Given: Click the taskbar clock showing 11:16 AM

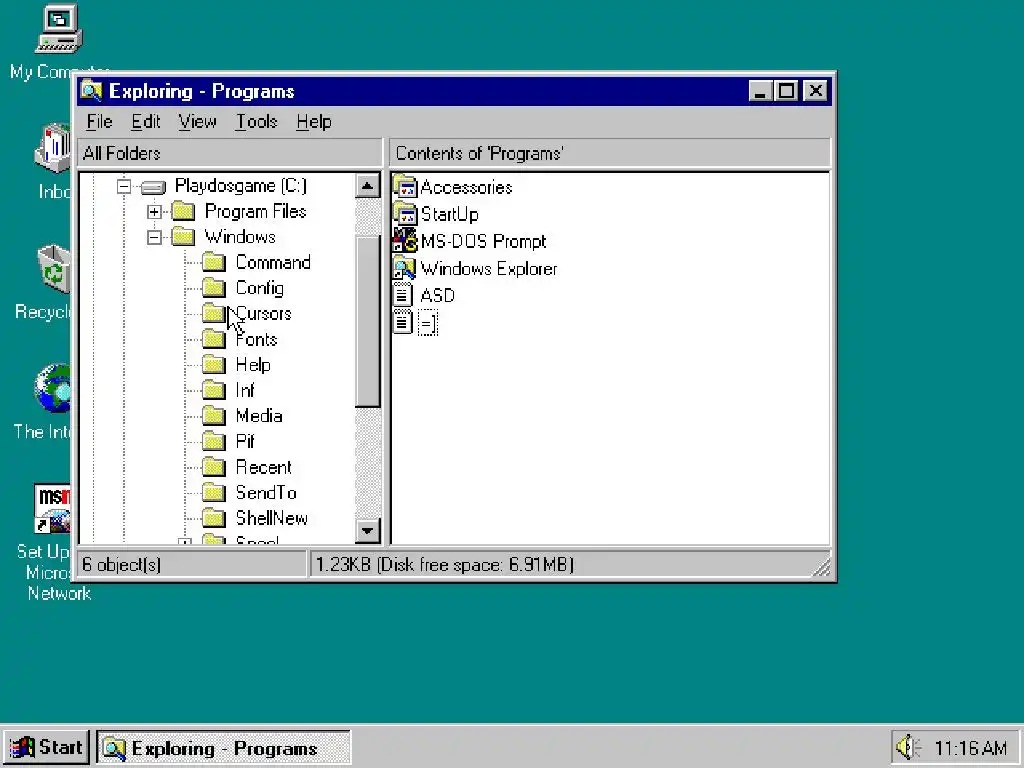Looking at the screenshot, I should pos(970,747).
